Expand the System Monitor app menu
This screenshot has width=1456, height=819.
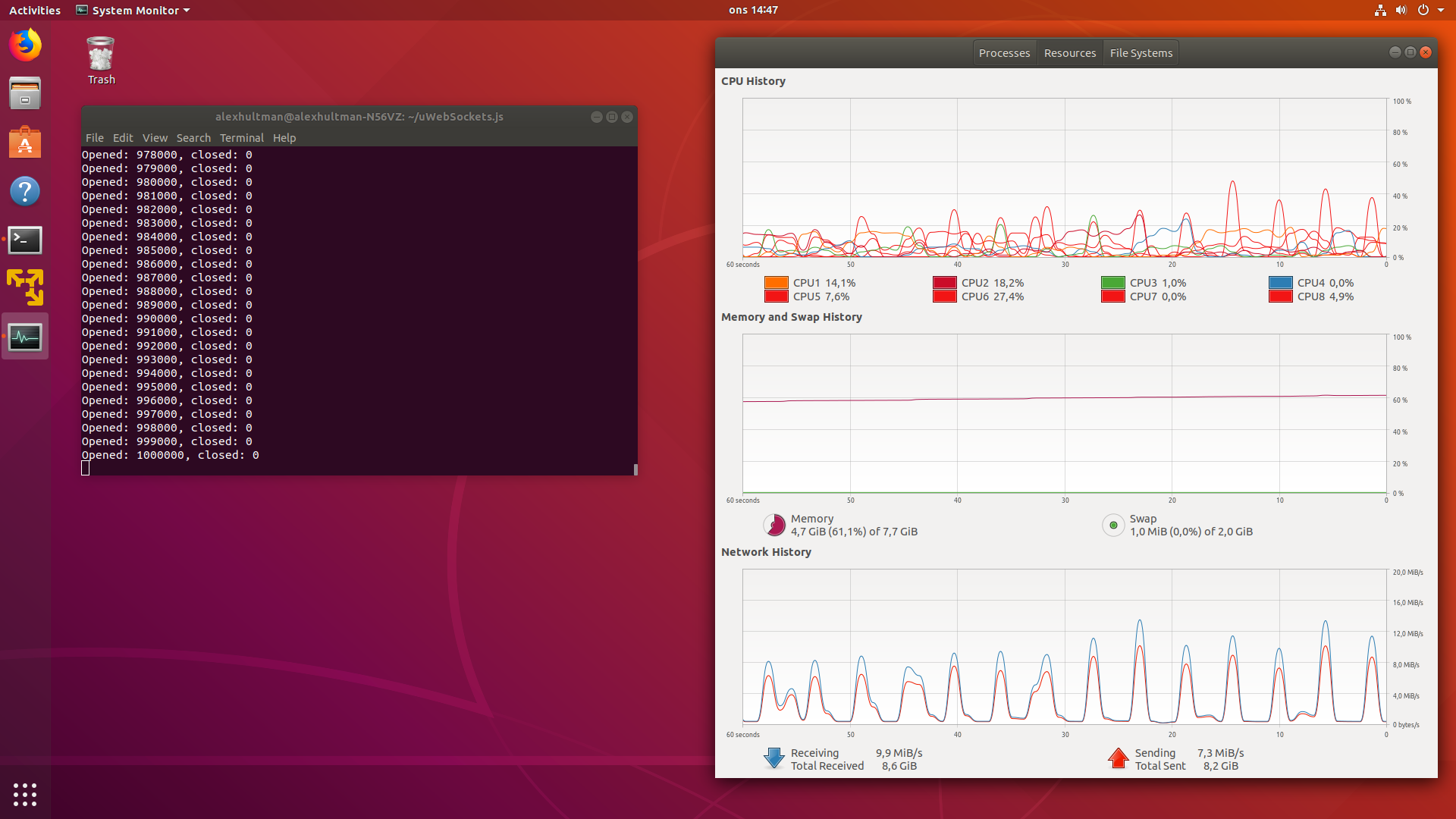pyautogui.click(x=133, y=11)
